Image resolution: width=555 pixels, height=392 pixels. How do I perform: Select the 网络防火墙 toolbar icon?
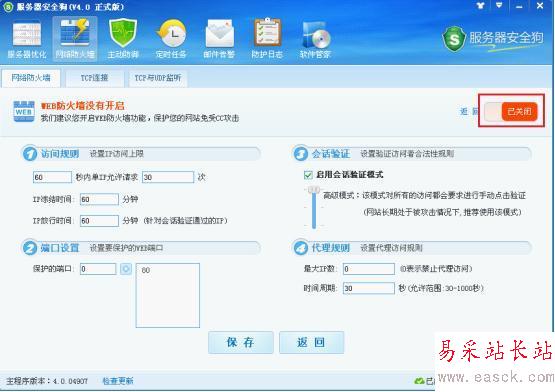(75, 39)
